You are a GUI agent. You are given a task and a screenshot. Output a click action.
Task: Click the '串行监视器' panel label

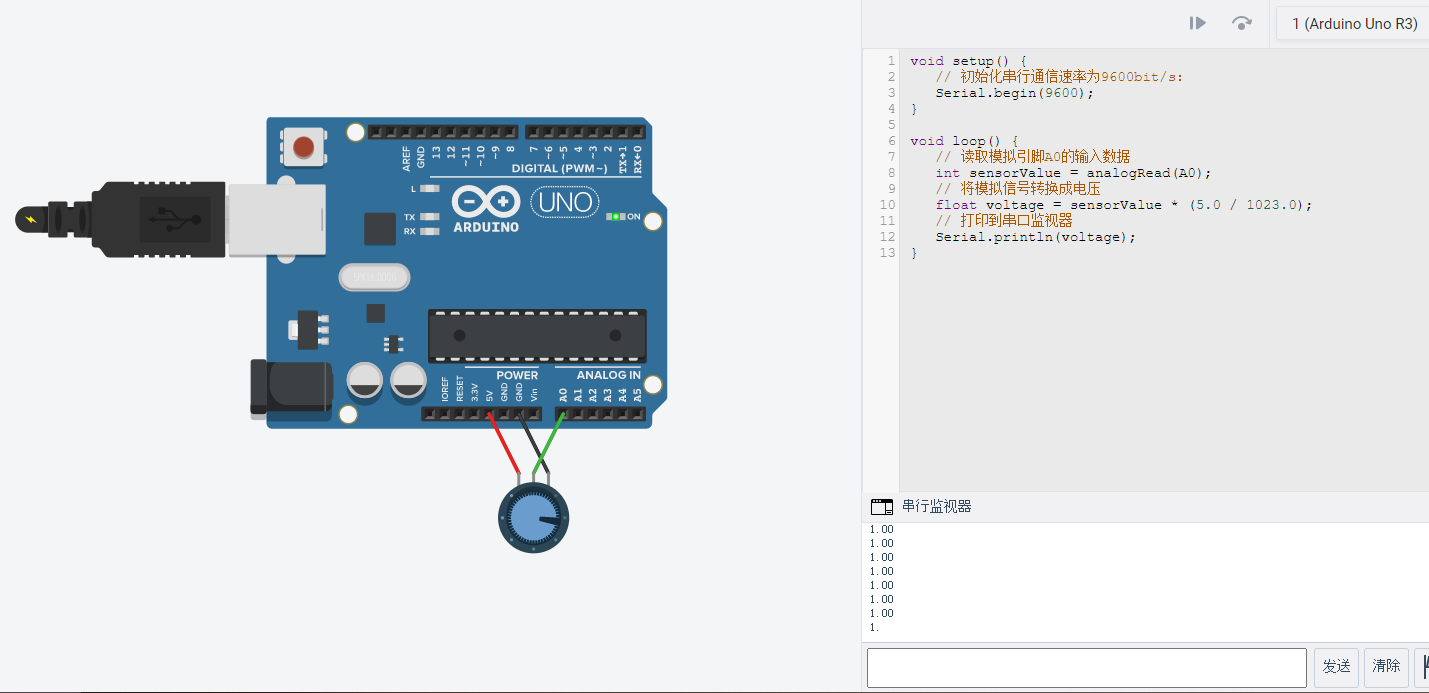pos(936,506)
